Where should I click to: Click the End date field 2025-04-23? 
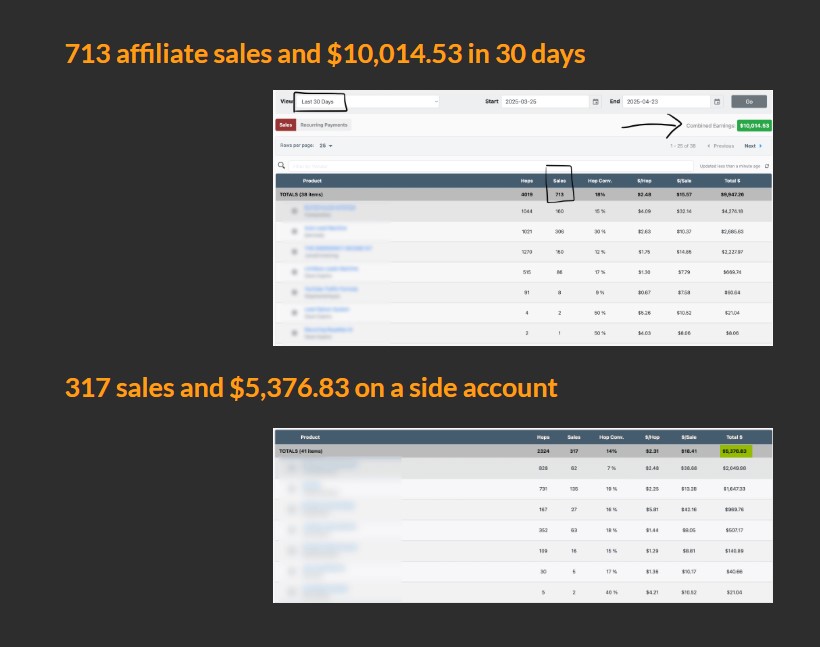[x=666, y=102]
